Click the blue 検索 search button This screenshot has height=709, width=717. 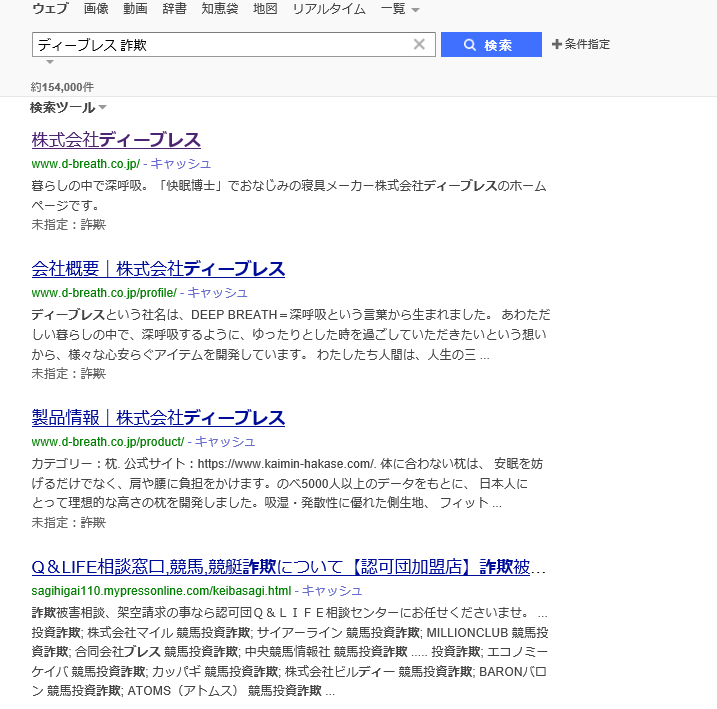tap(491, 44)
